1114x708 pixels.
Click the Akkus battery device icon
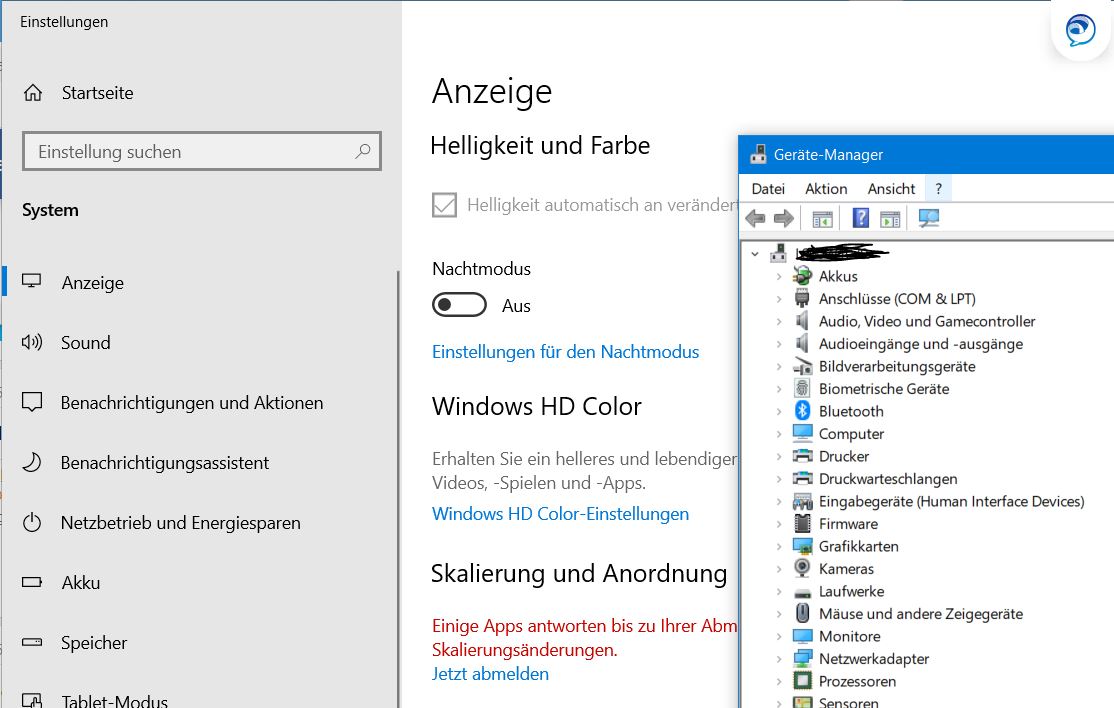click(x=802, y=276)
